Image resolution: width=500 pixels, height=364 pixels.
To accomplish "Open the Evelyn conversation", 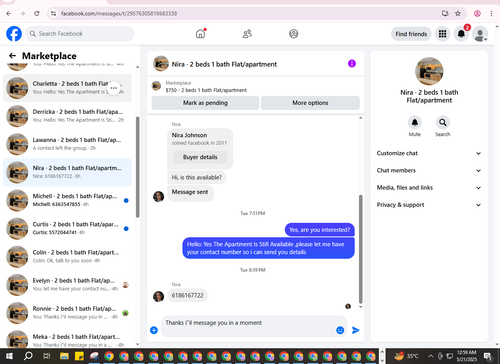I will tap(67, 285).
